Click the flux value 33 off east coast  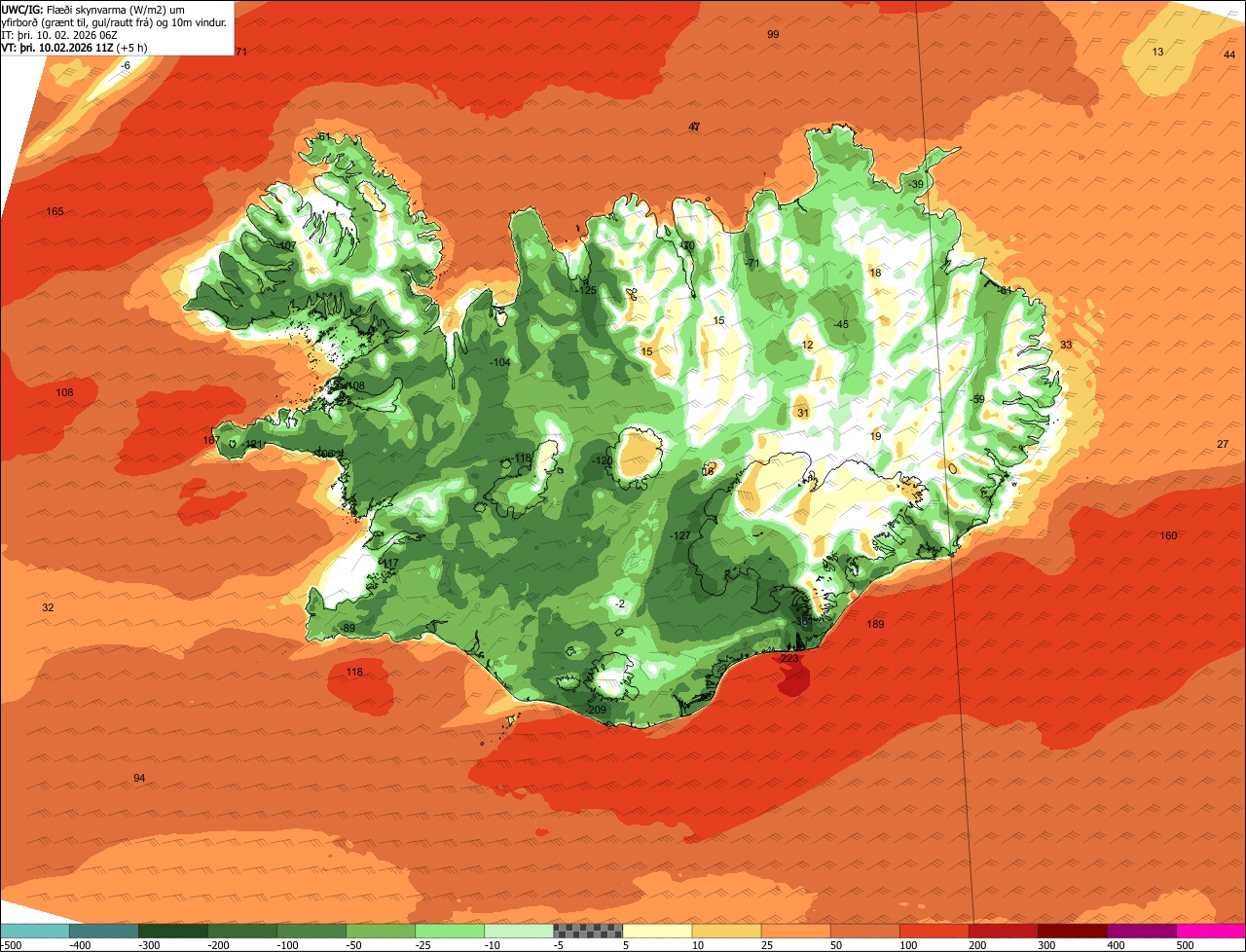point(1066,345)
